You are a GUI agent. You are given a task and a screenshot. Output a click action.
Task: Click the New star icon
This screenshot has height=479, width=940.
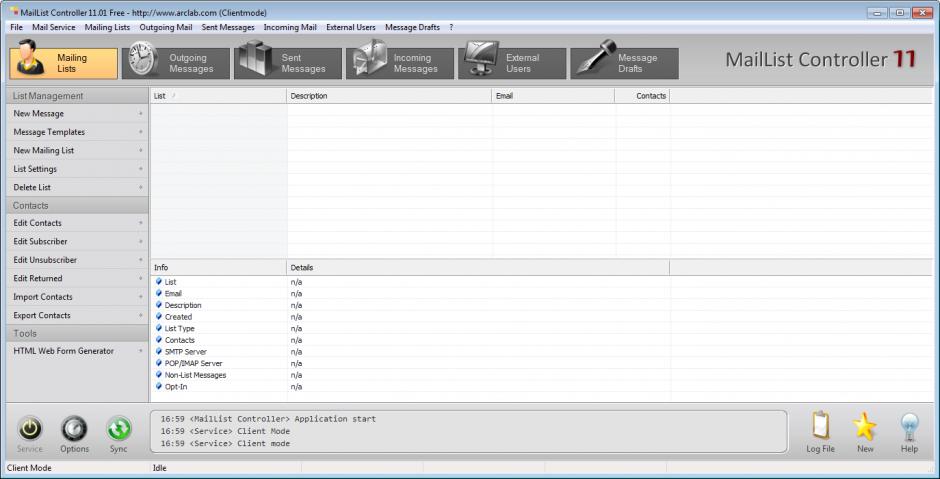click(x=864, y=426)
